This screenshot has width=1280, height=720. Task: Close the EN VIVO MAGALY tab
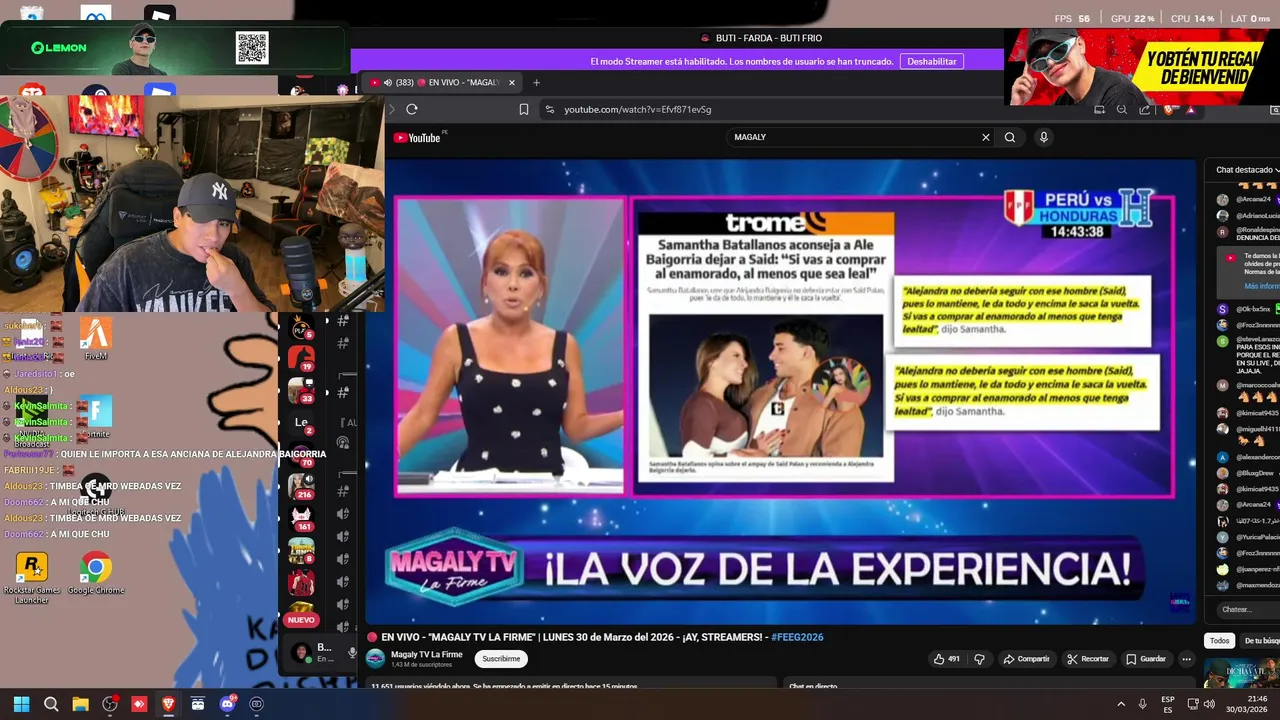(512, 82)
